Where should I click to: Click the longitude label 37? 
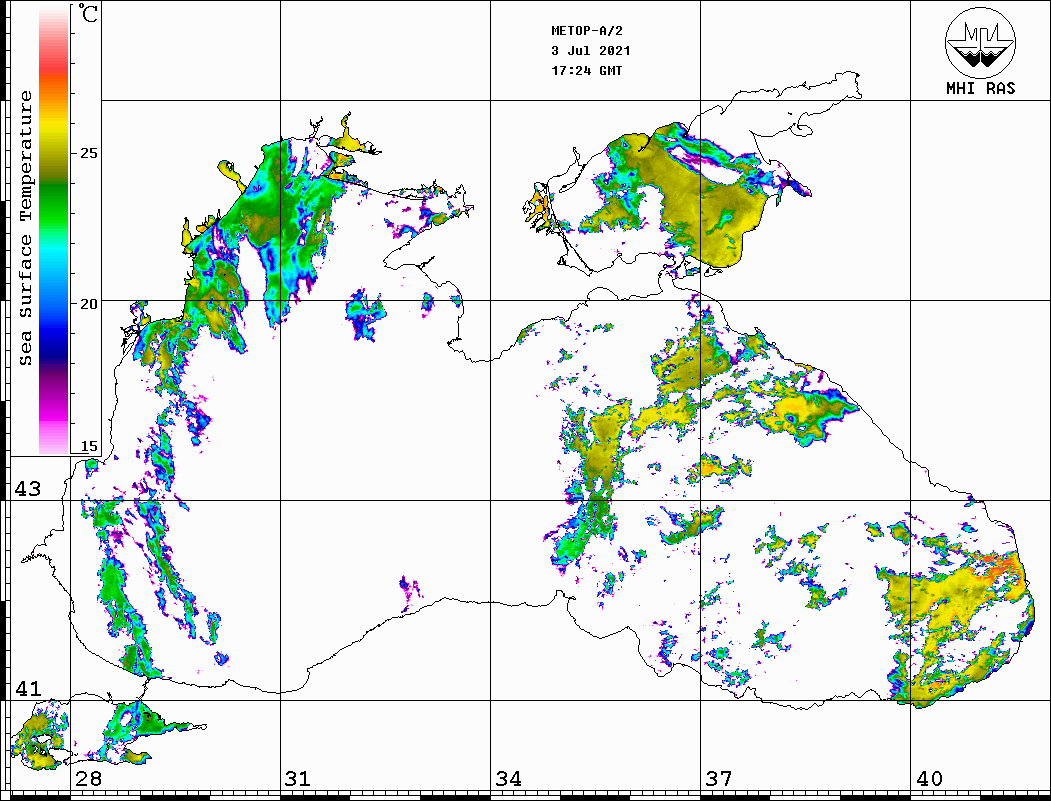point(719,778)
